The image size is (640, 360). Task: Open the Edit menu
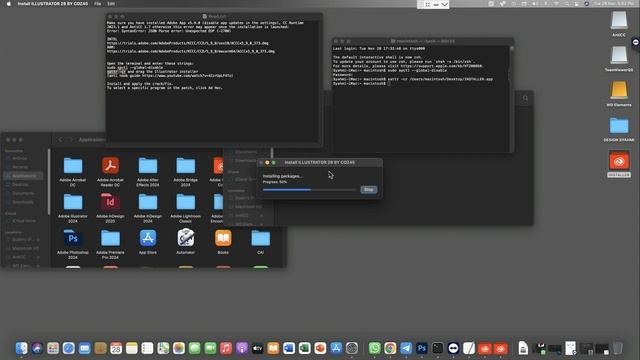coord(111,4)
